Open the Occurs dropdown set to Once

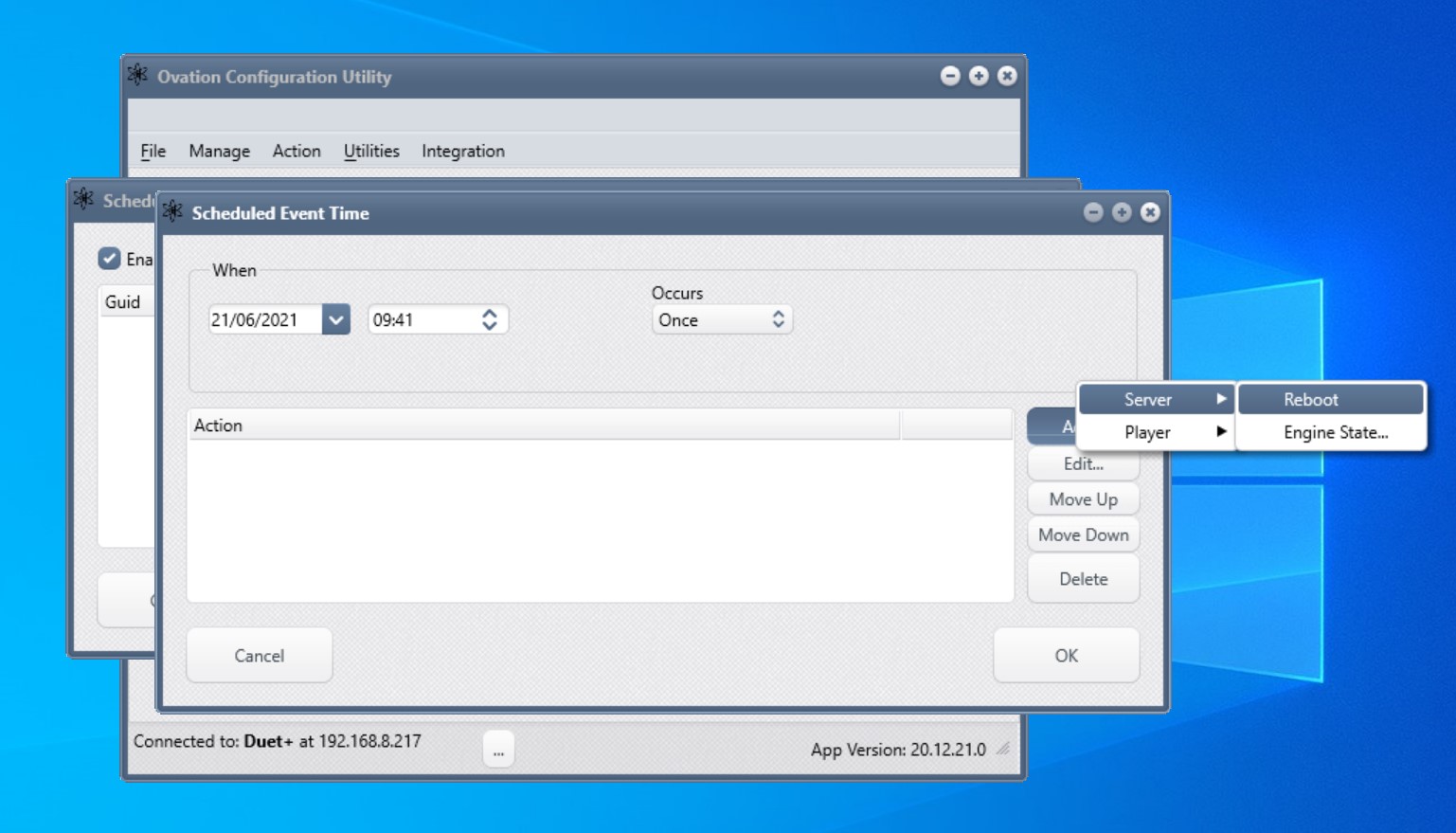(x=722, y=319)
